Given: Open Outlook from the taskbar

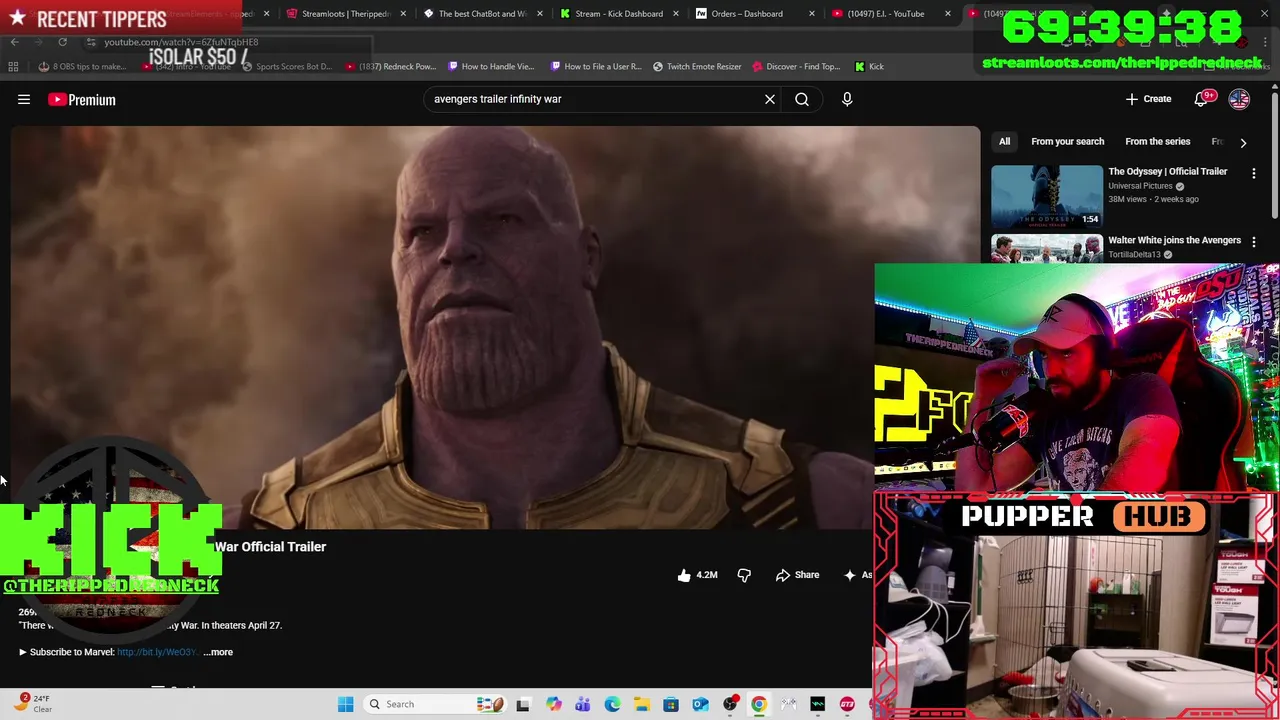Looking at the screenshot, I should tap(700, 704).
